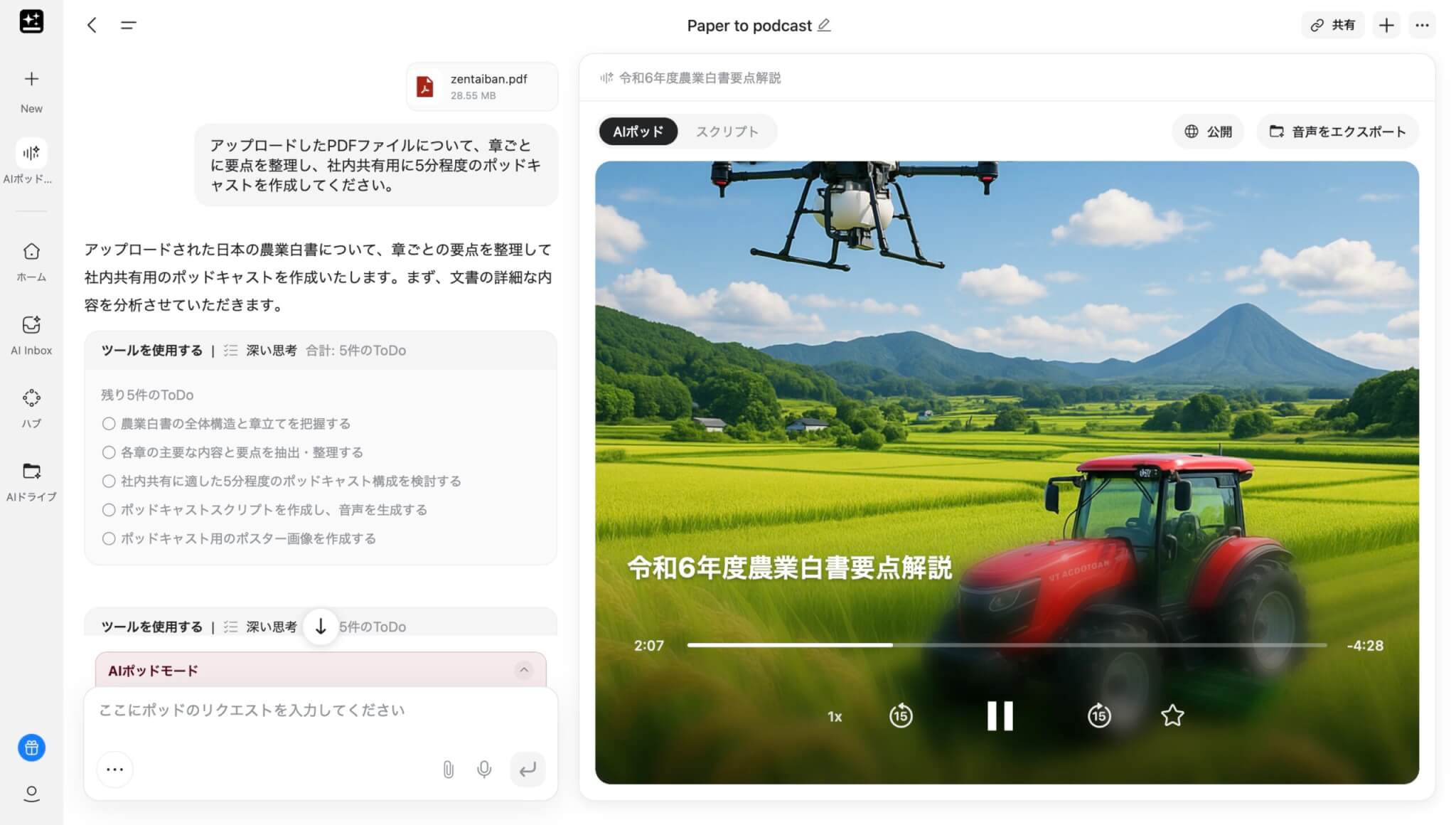Start voice input with microphone icon
Screen dimensions: 1456x825
484,770
